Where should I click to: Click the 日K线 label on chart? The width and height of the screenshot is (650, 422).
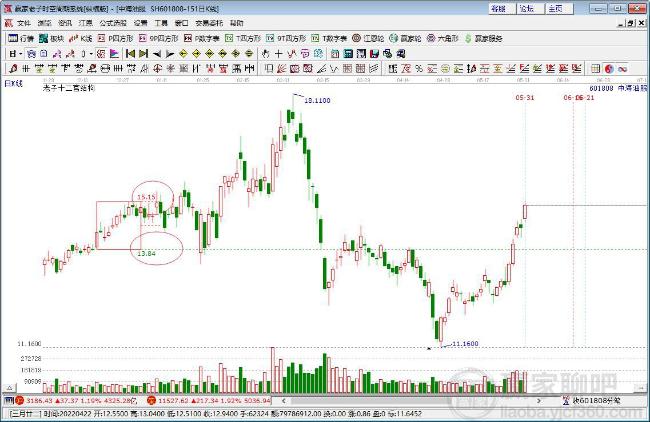pos(14,83)
